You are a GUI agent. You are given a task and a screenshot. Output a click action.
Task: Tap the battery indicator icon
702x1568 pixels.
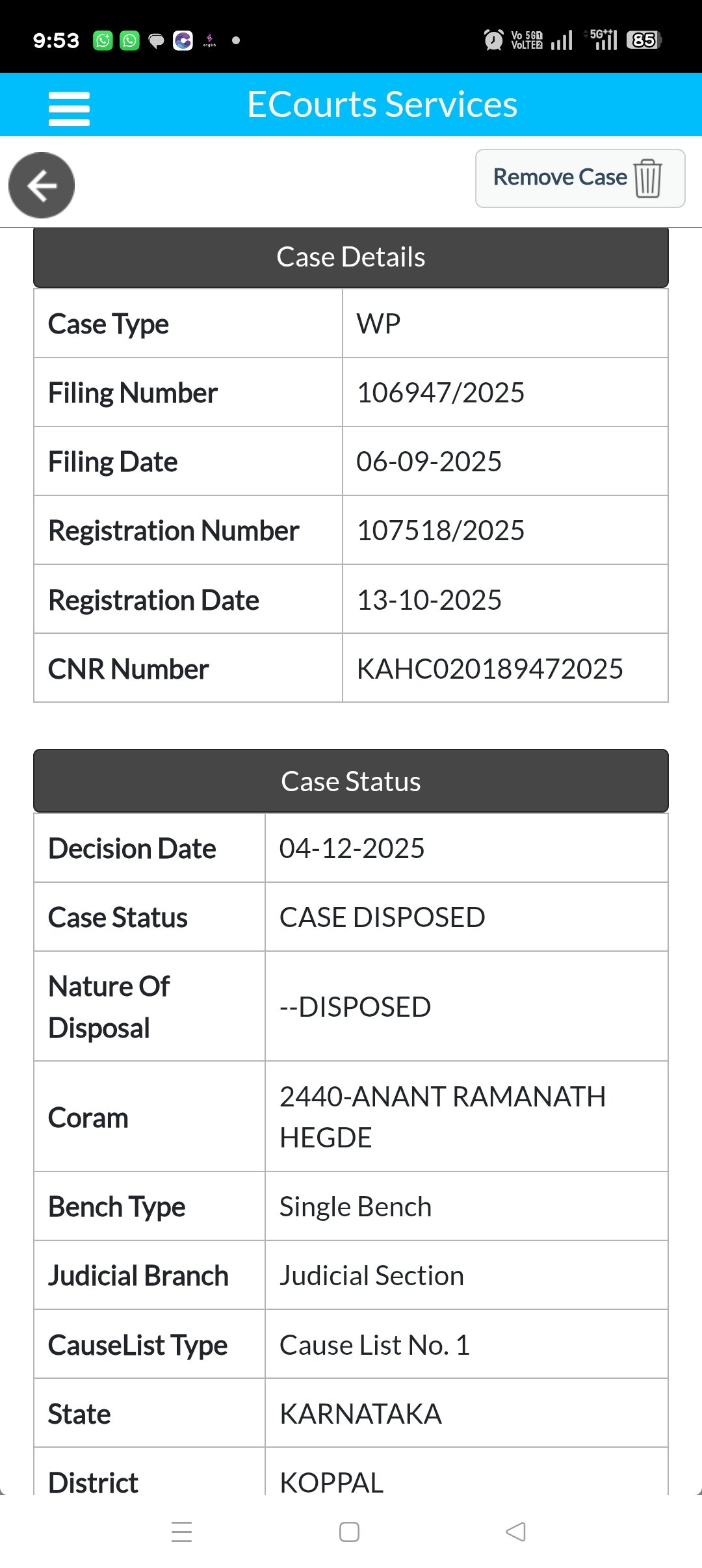pos(643,40)
